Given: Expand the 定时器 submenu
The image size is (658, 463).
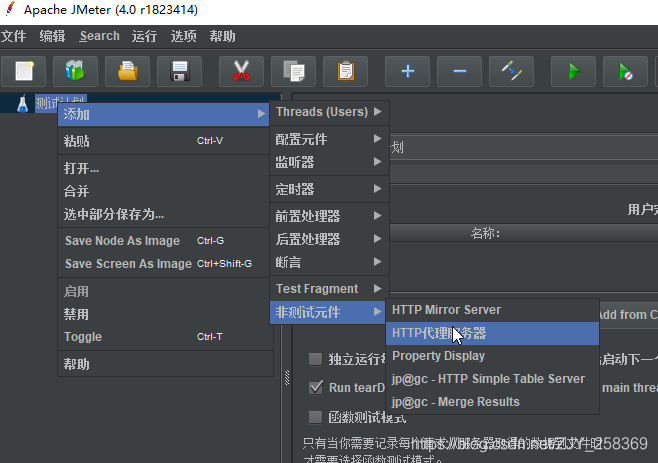Looking at the screenshot, I should tap(329, 189).
